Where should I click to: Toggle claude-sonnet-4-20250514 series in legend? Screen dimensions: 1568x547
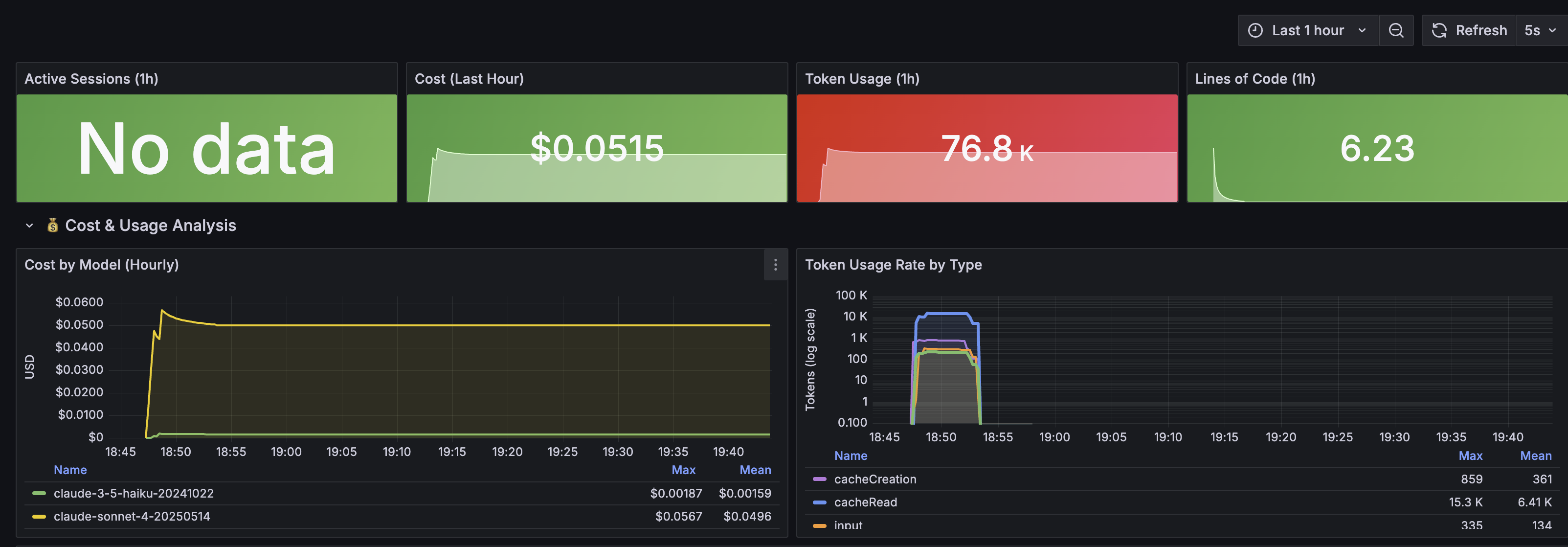pos(132,517)
